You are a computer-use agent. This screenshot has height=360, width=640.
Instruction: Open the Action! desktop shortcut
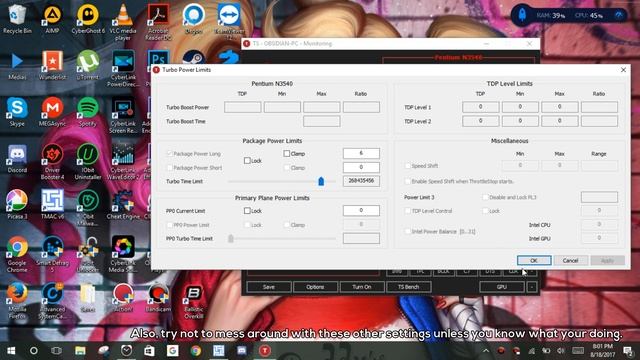coord(123,297)
